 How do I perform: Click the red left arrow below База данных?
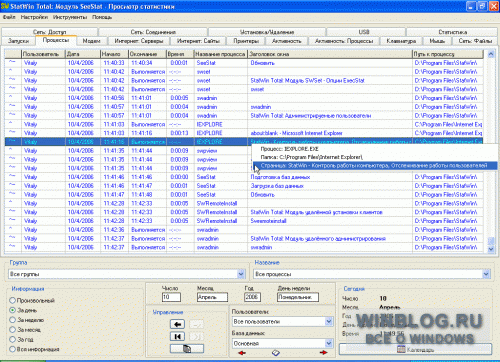(242, 353)
